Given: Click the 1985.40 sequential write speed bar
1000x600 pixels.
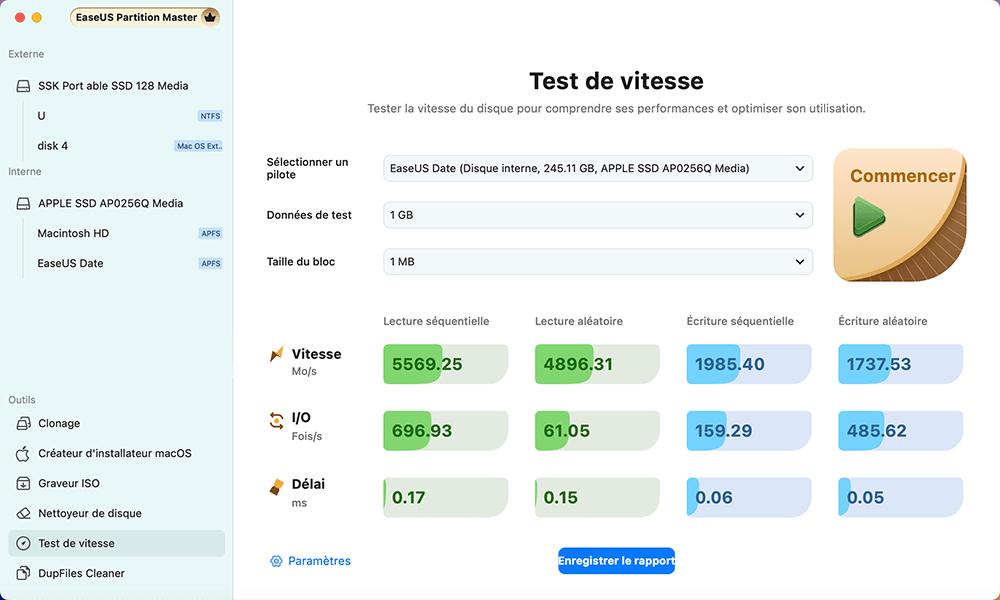Looking at the screenshot, I should tap(749, 364).
